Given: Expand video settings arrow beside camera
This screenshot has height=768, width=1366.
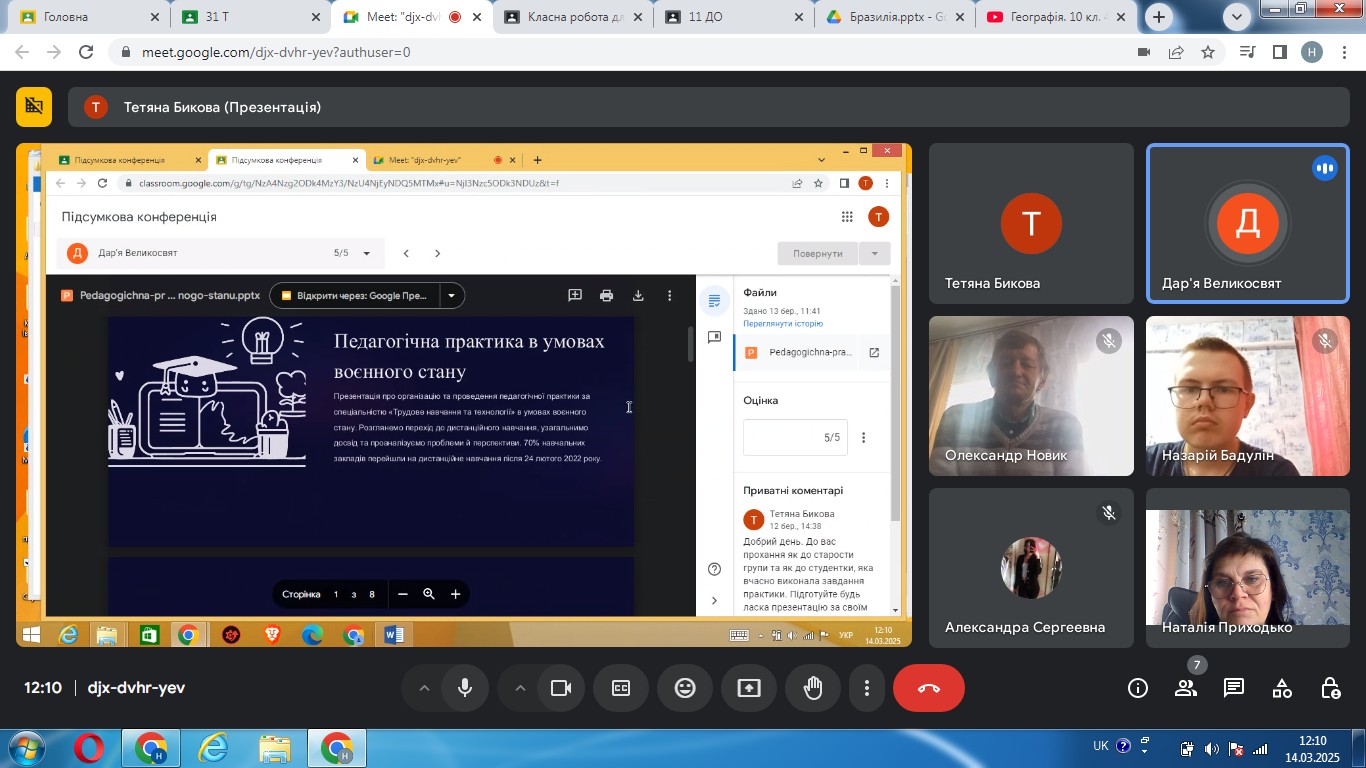Looking at the screenshot, I should click(x=520, y=688).
